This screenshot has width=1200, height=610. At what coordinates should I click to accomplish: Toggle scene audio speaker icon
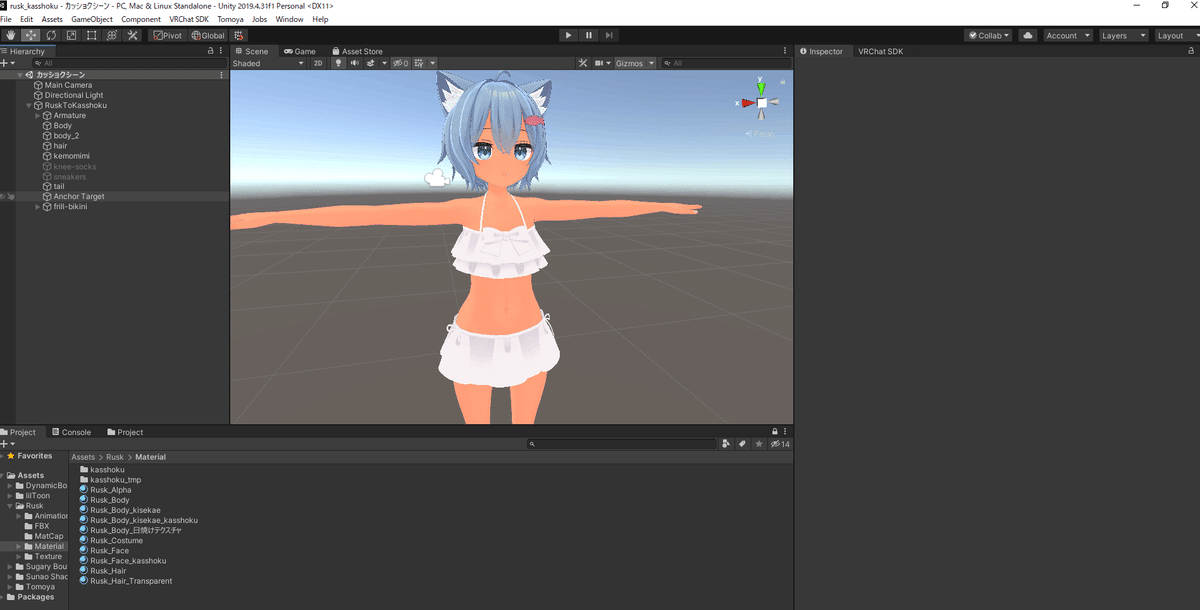[354, 63]
